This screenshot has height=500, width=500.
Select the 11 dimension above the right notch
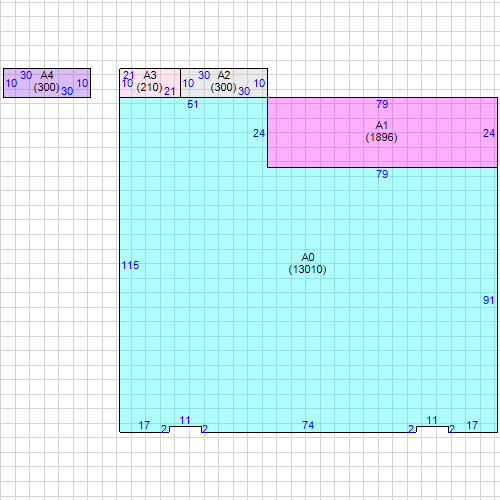click(432, 420)
